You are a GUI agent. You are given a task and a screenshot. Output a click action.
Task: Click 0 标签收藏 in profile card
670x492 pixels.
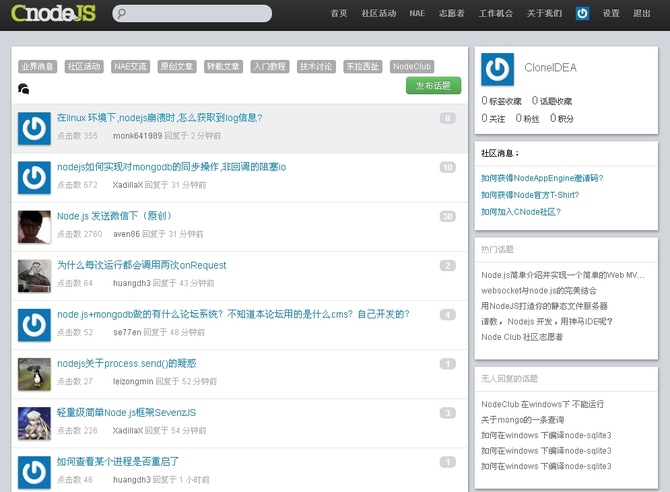(501, 100)
